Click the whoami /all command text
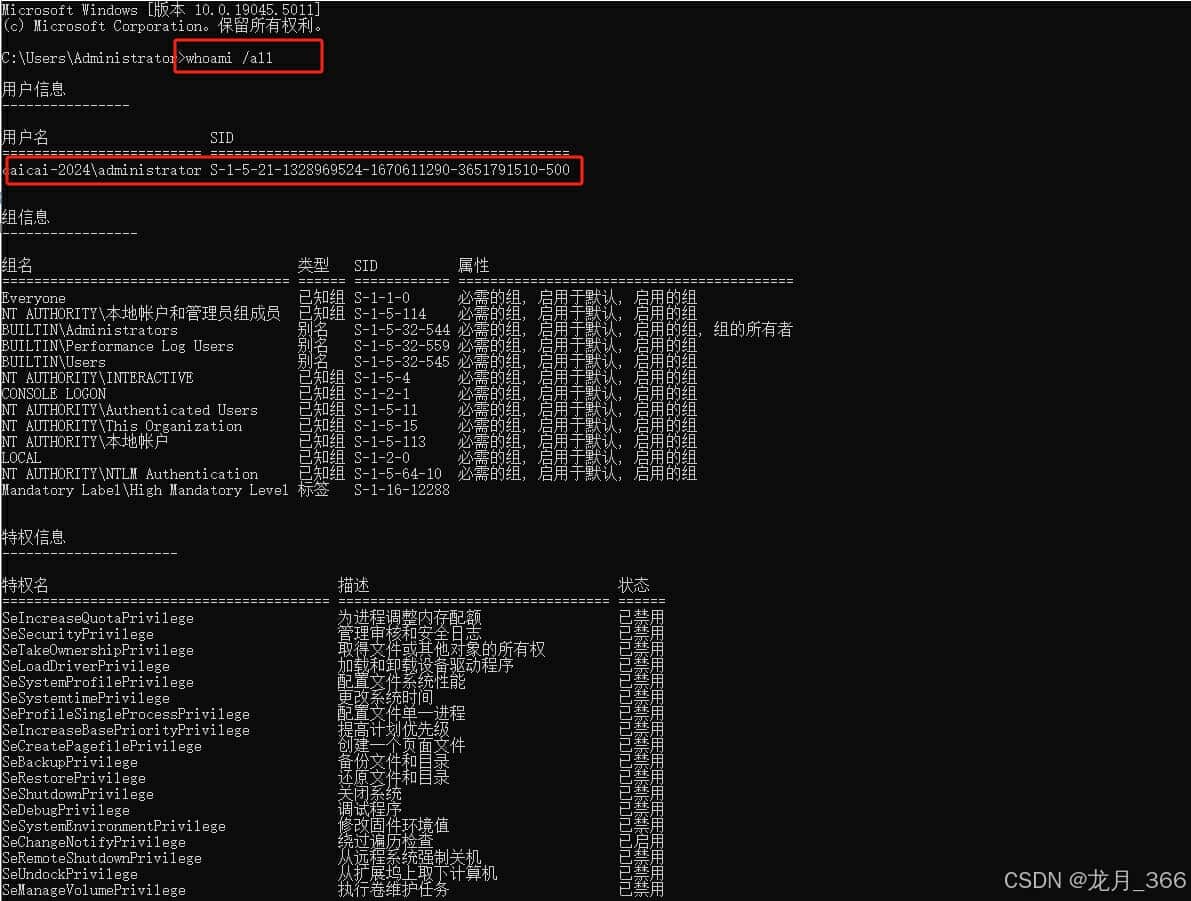The height and width of the screenshot is (901, 1191). 229,58
